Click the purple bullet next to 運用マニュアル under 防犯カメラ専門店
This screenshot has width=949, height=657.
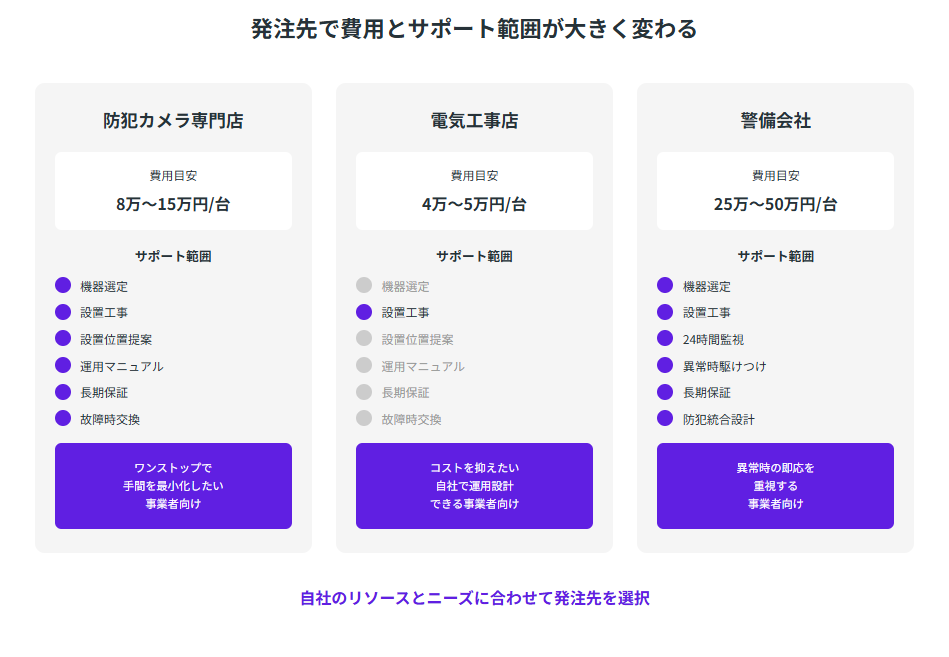click(x=63, y=365)
